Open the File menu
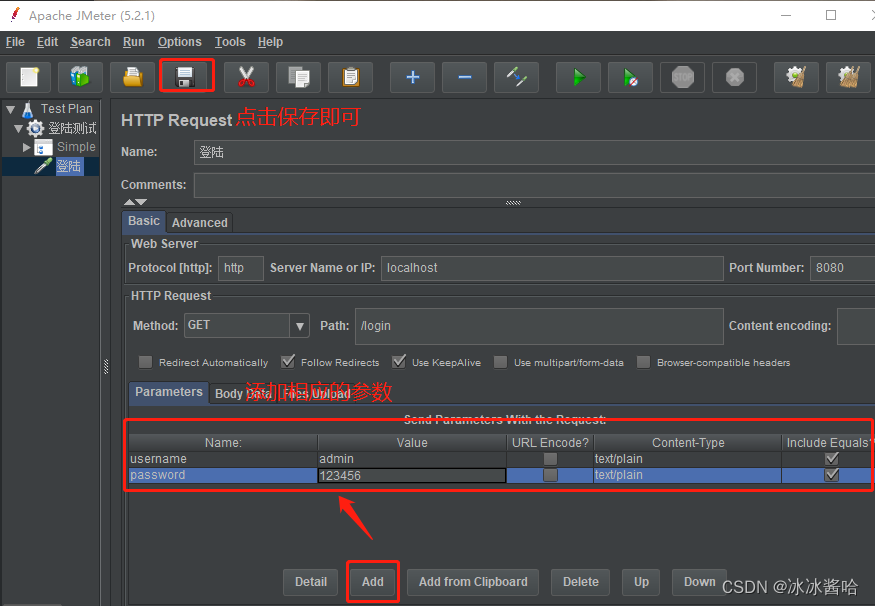 (x=15, y=42)
